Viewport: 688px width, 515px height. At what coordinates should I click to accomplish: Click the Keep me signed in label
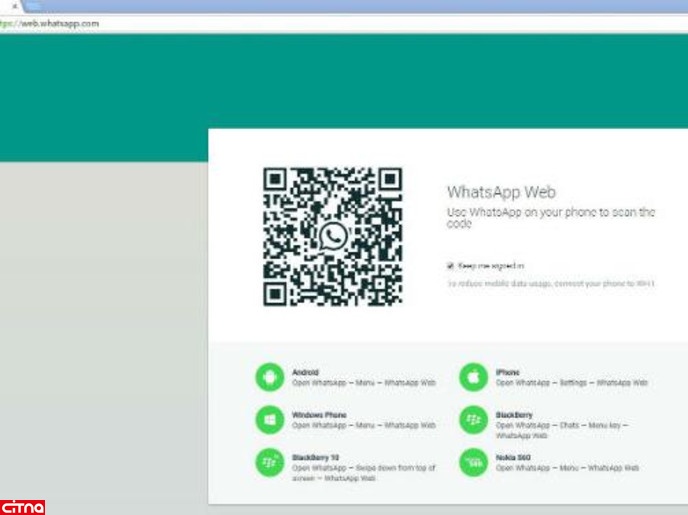(x=491, y=266)
